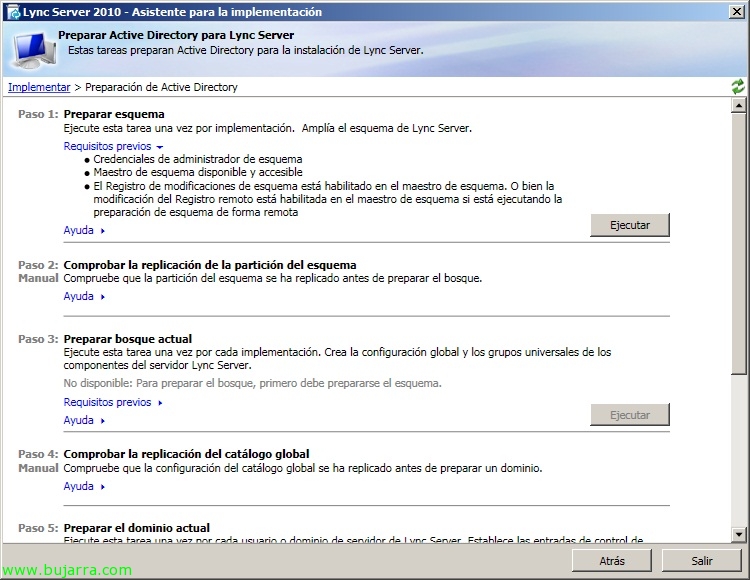
Task: Expand Ayuda under Preparar esquema
Action: tap(84, 230)
